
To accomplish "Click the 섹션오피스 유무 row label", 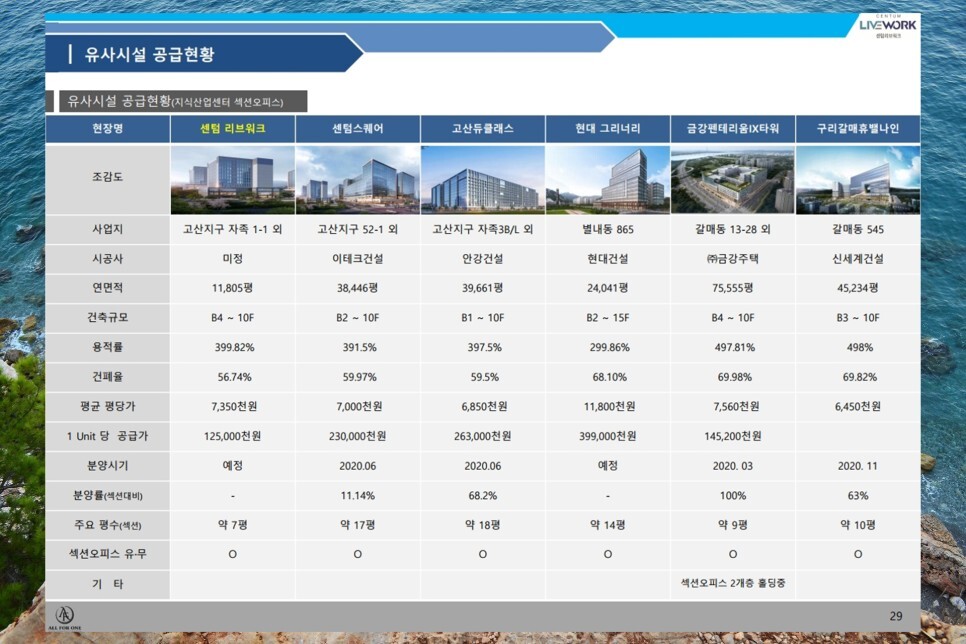I will point(107,554).
